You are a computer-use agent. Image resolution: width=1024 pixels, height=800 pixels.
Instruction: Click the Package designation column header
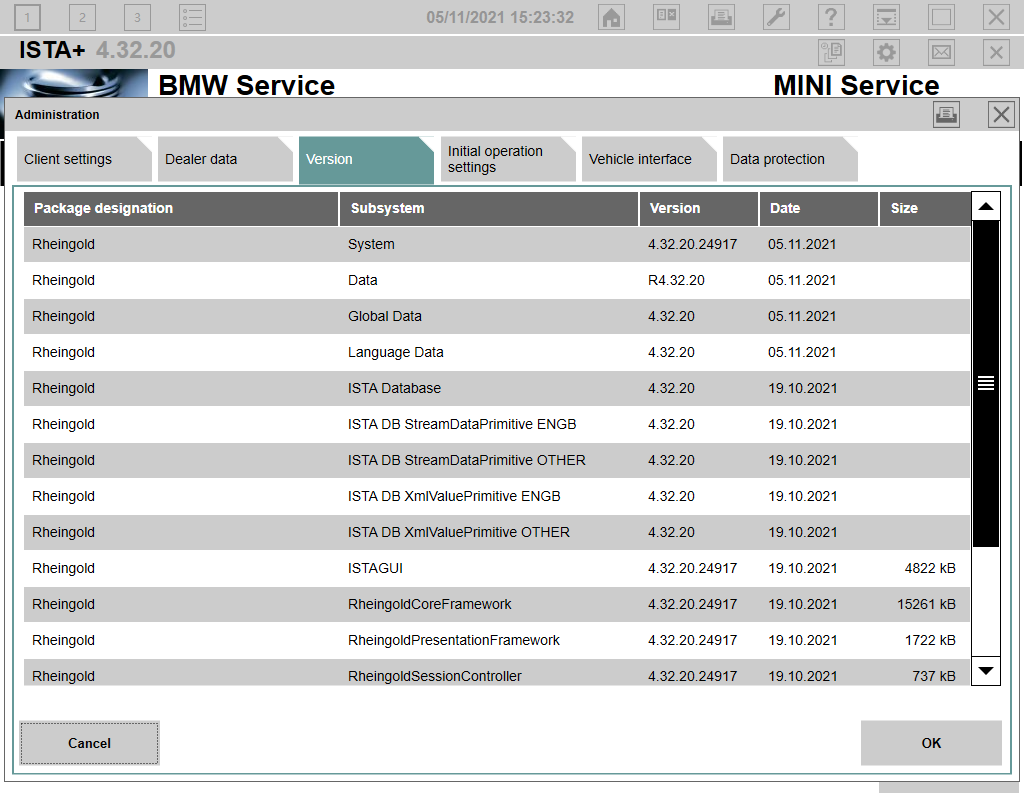181,208
